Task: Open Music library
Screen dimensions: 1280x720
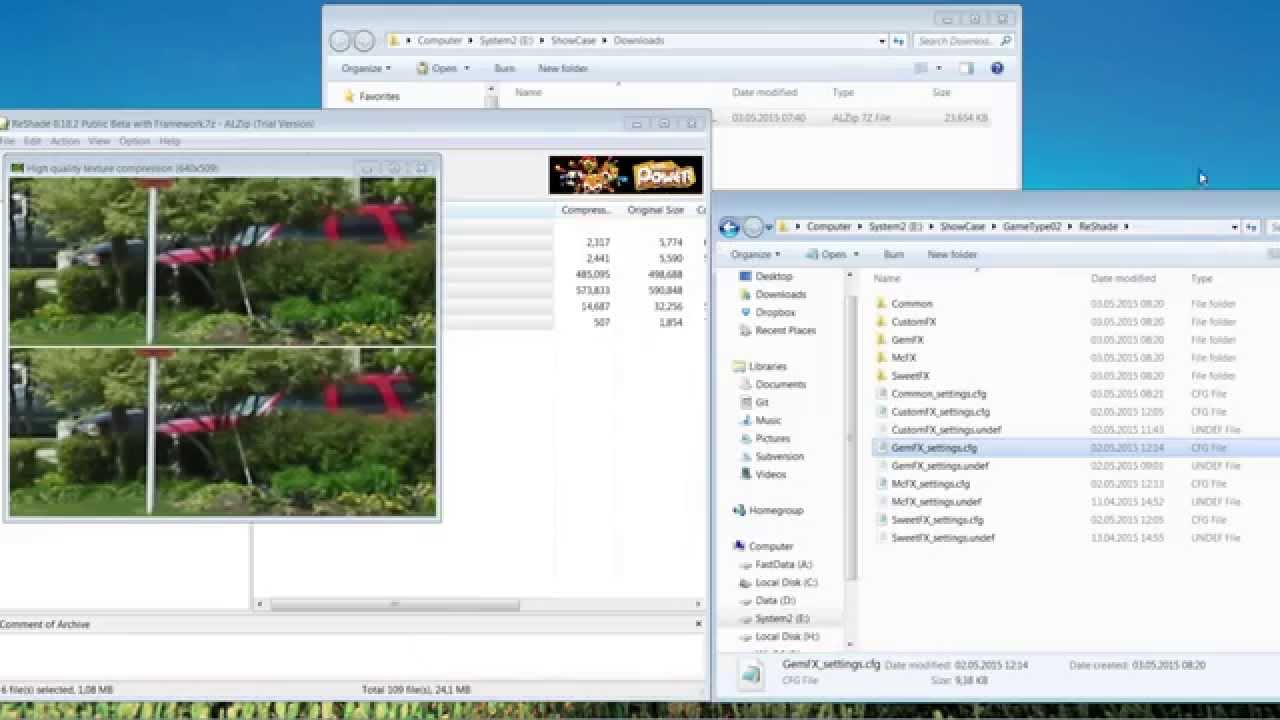Action: 768,420
